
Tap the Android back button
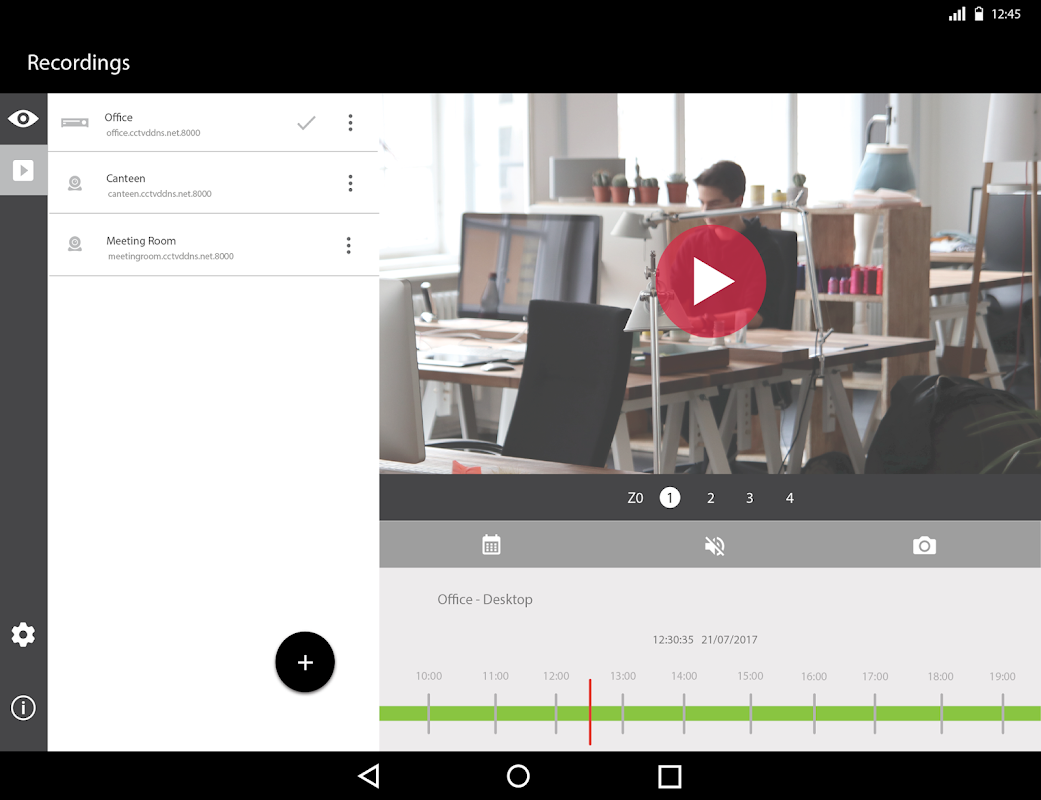click(x=368, y=776)
